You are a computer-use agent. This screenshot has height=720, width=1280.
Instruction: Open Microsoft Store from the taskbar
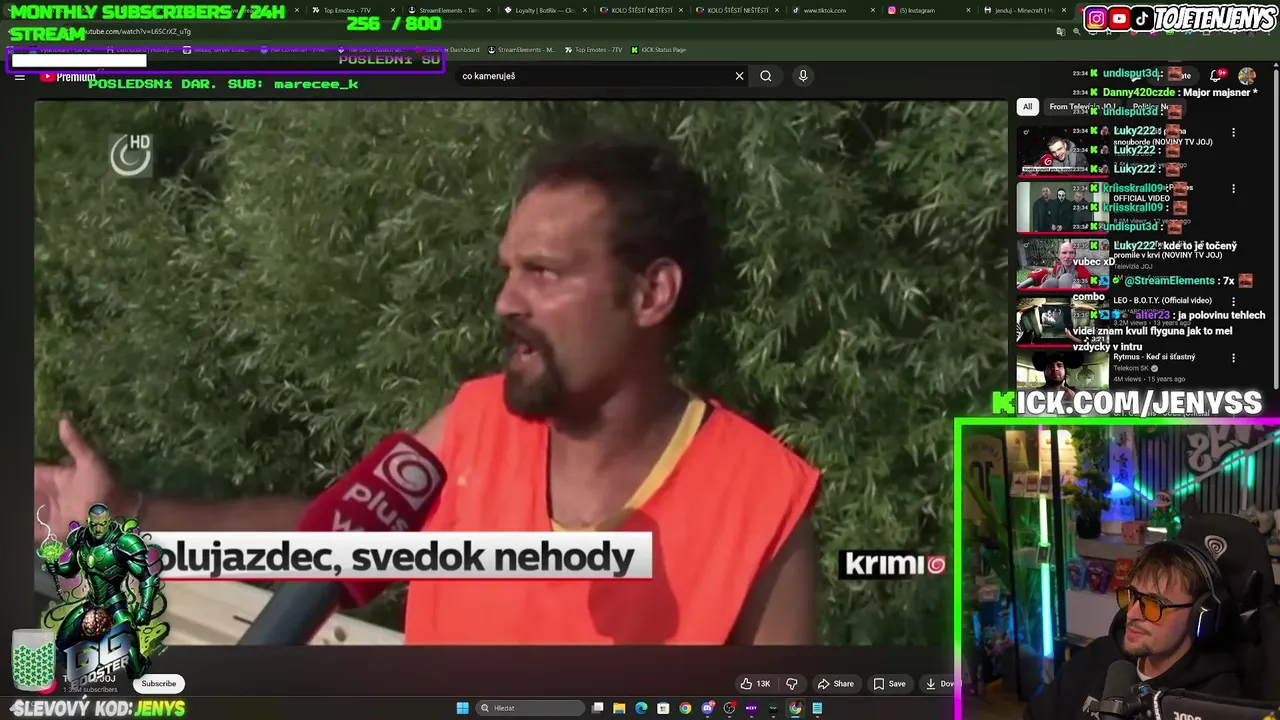[x=663, y=708]
